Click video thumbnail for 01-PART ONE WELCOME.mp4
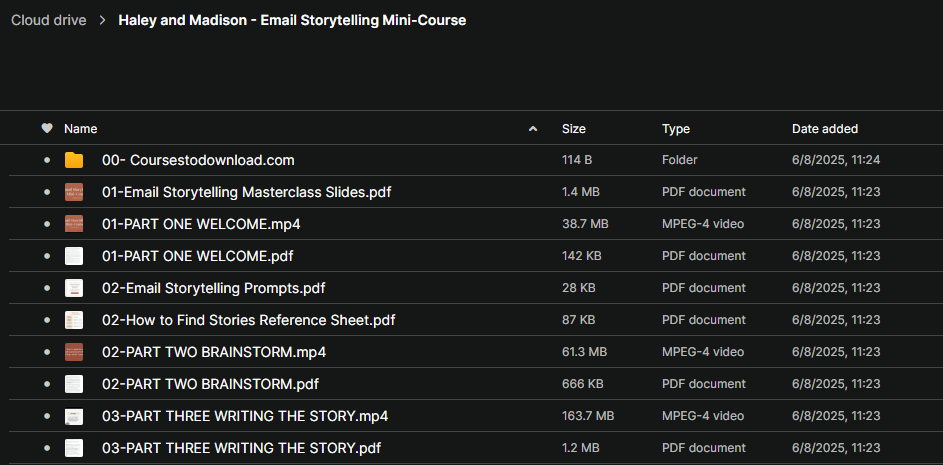The height and width of the screenshot is (465, 943). pyautogui.click(x=74, y=224)
